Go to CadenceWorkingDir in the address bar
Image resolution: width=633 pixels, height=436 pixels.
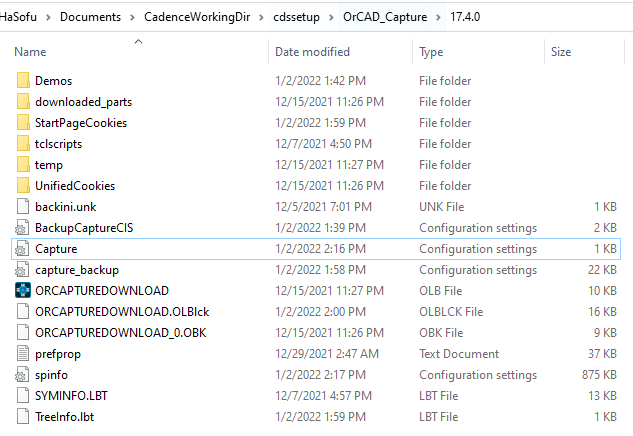pos(197,17)
